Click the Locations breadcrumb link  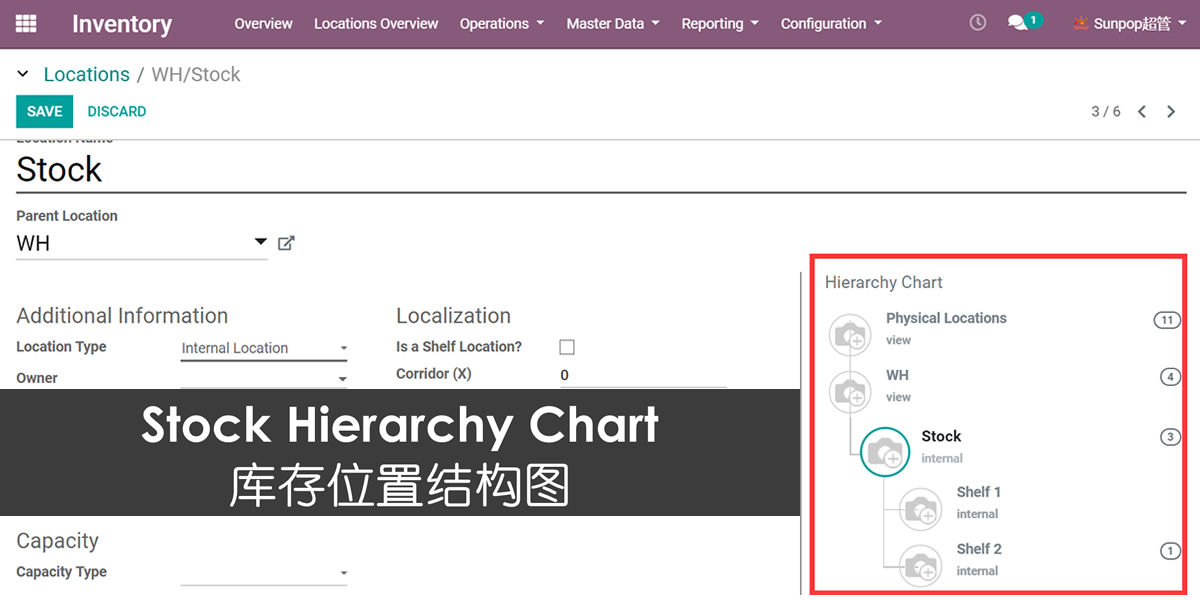(86, 75)
